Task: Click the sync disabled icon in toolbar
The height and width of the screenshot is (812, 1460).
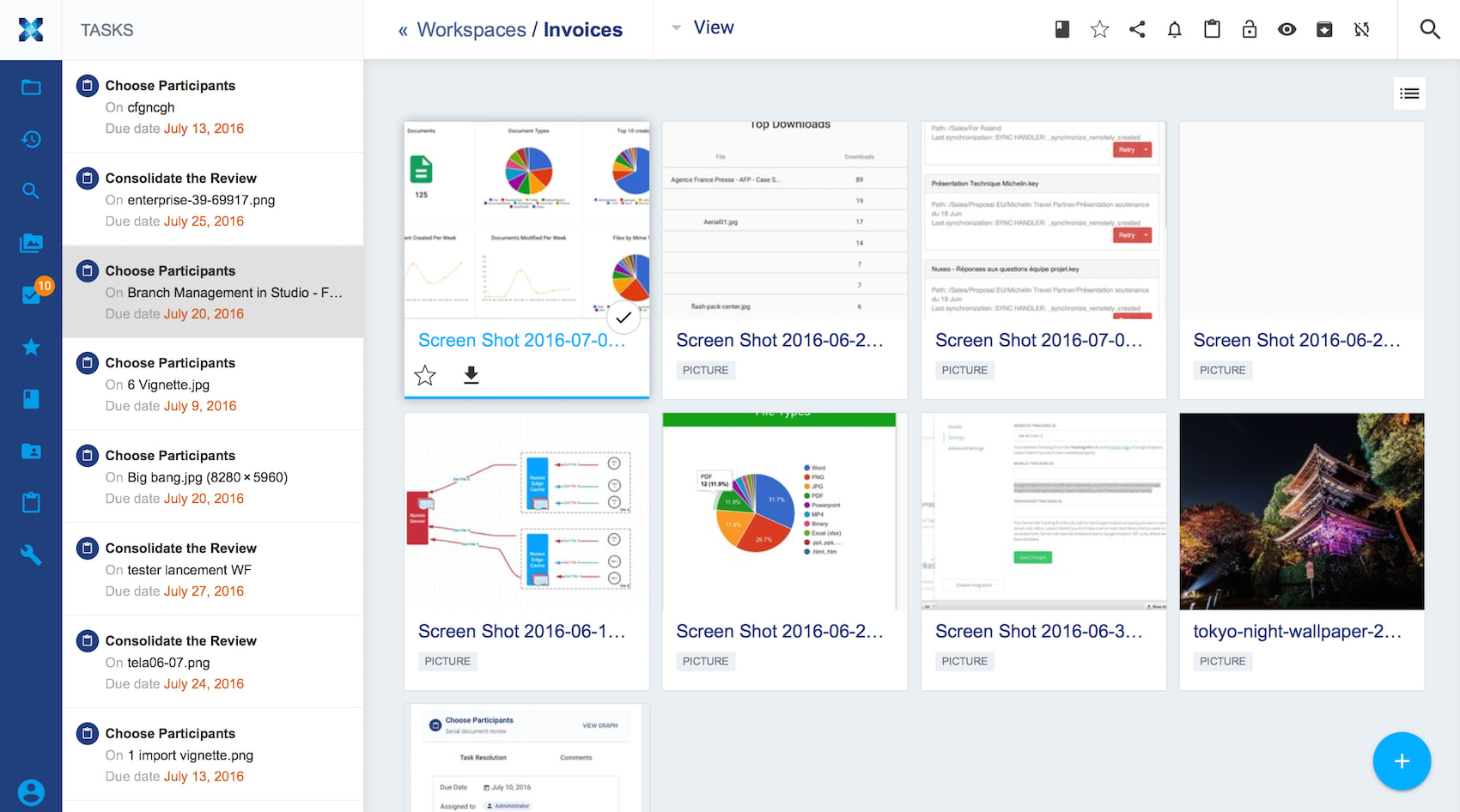Action: pyautogui.click(x=1362, y=29)
